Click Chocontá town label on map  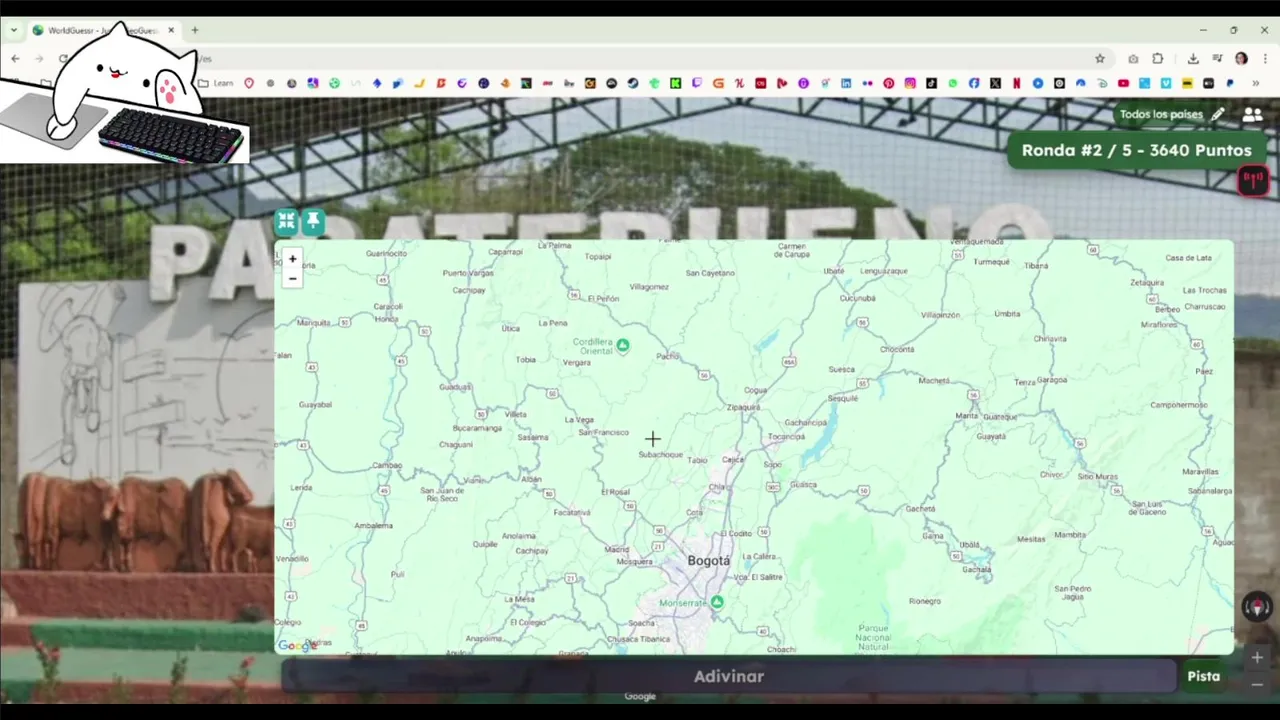[x=897, y=349]
